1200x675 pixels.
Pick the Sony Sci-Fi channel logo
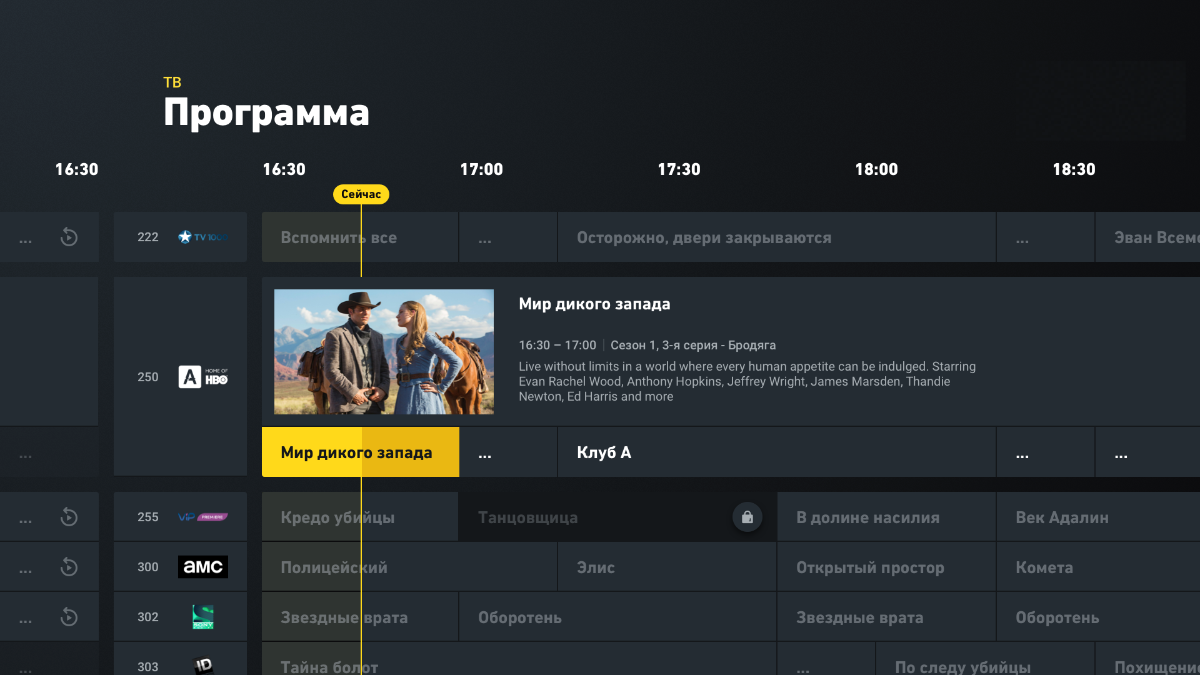(203, 617)
